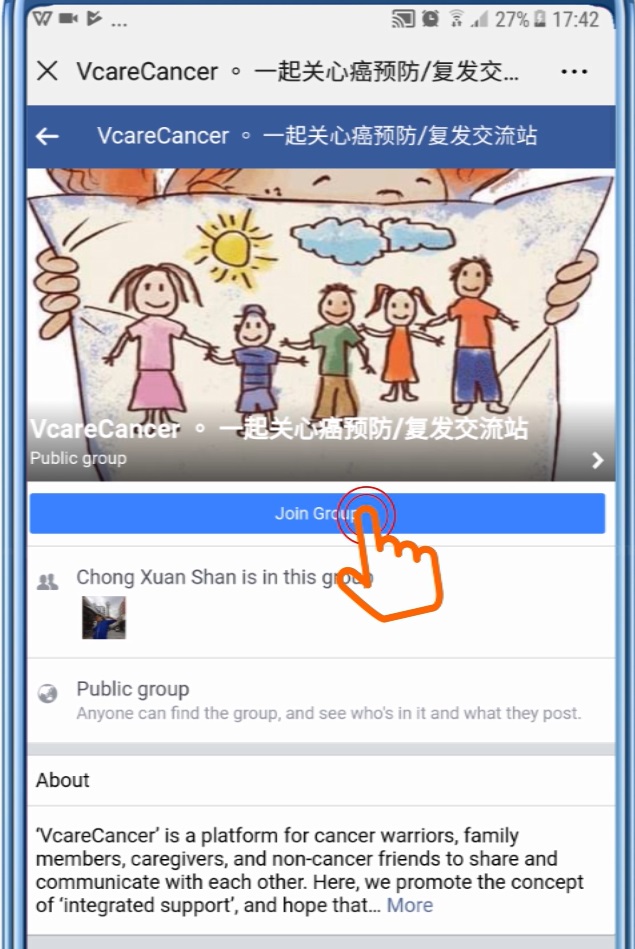Tap the W app notification icon
This screenshot has width=635, height=949.
coord(42,19)
